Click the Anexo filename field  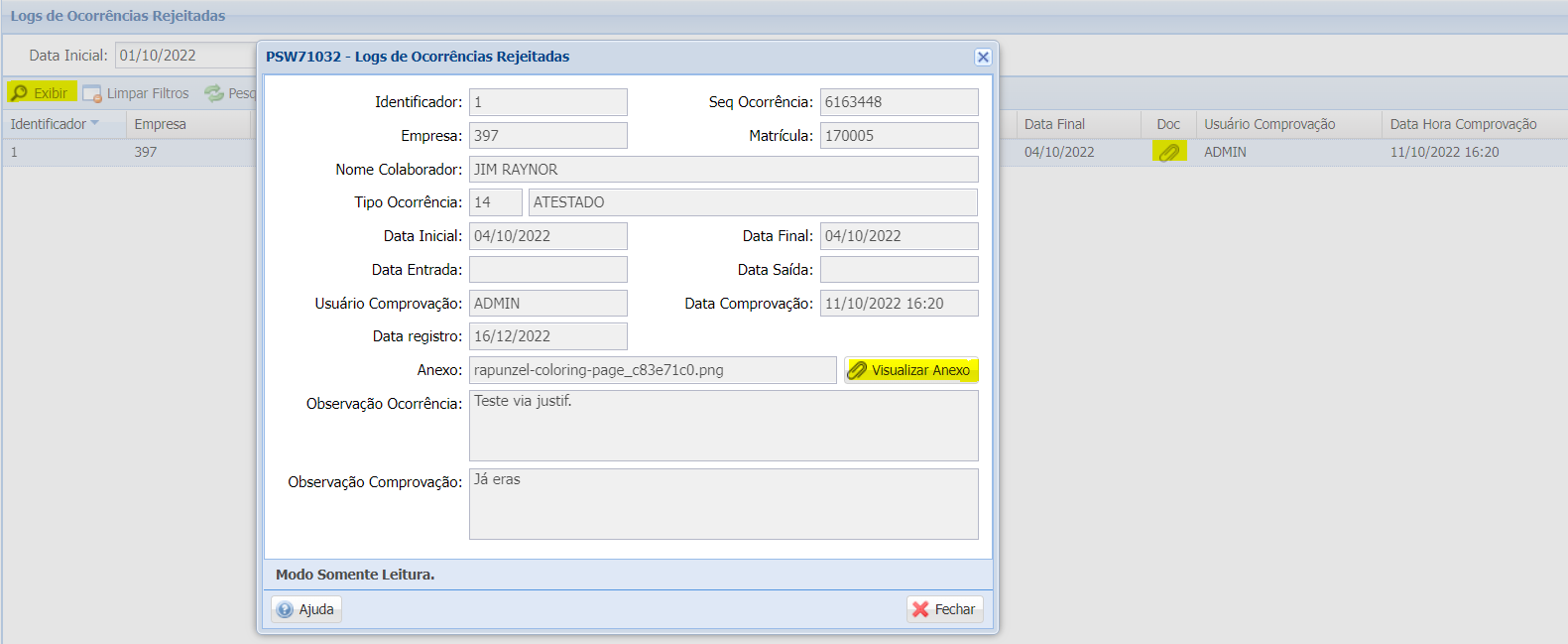click(653, 370)
